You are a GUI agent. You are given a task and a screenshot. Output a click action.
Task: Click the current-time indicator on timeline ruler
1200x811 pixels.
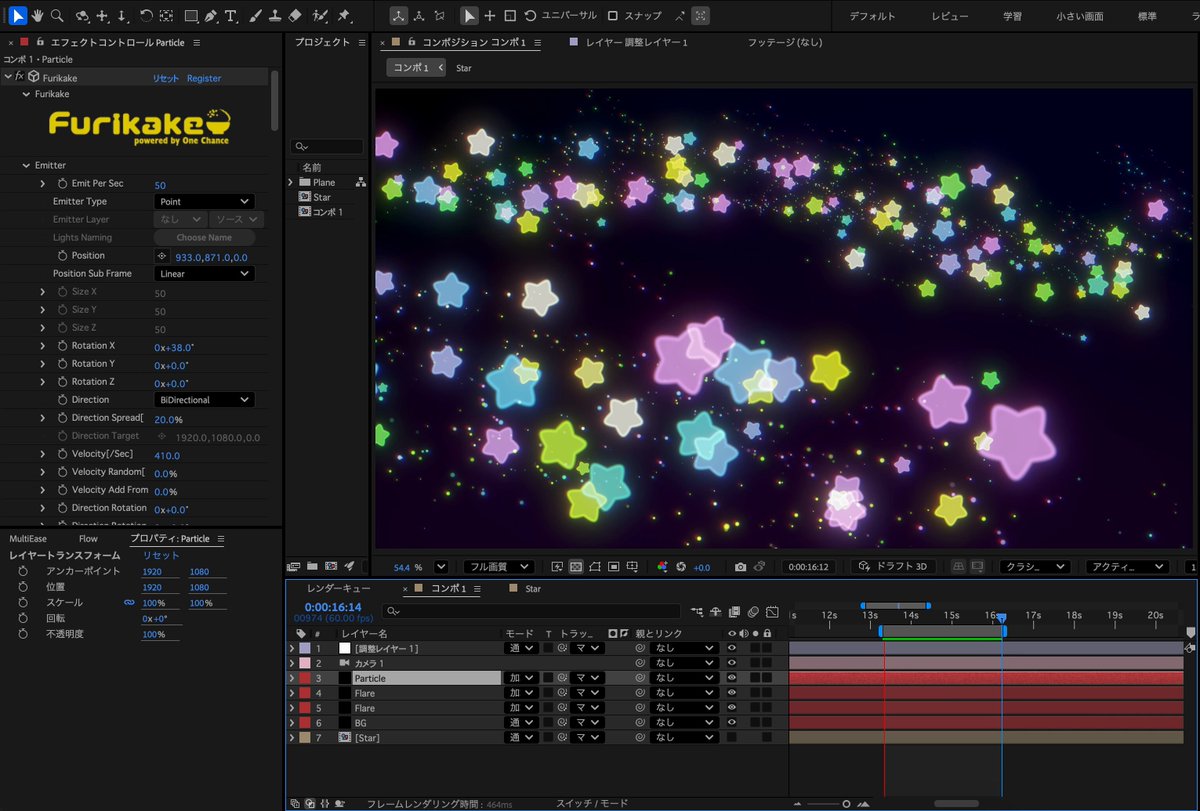[1001, 617]
